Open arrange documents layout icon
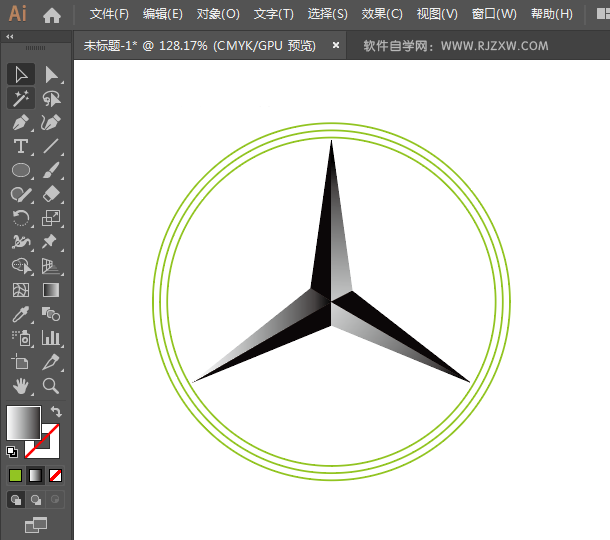The image size is (610, 540). coord(603,14)
